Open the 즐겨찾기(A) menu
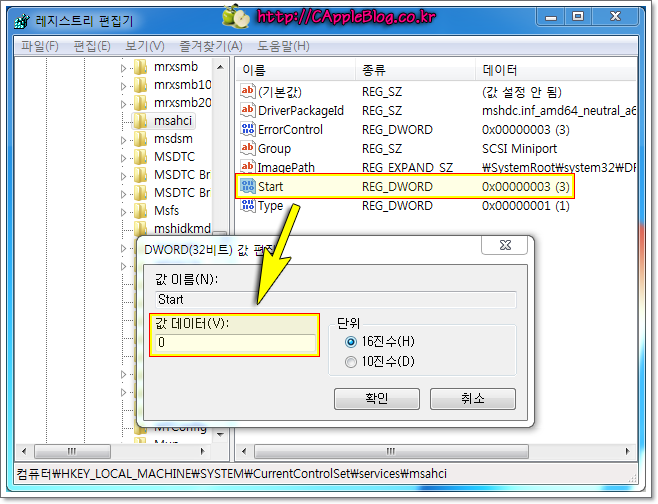This screenshot has height=504, width=658. [211, 46]
